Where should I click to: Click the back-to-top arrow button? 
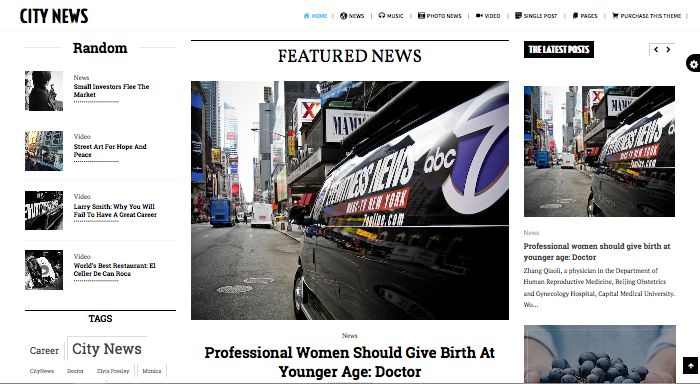coord(690,366)
